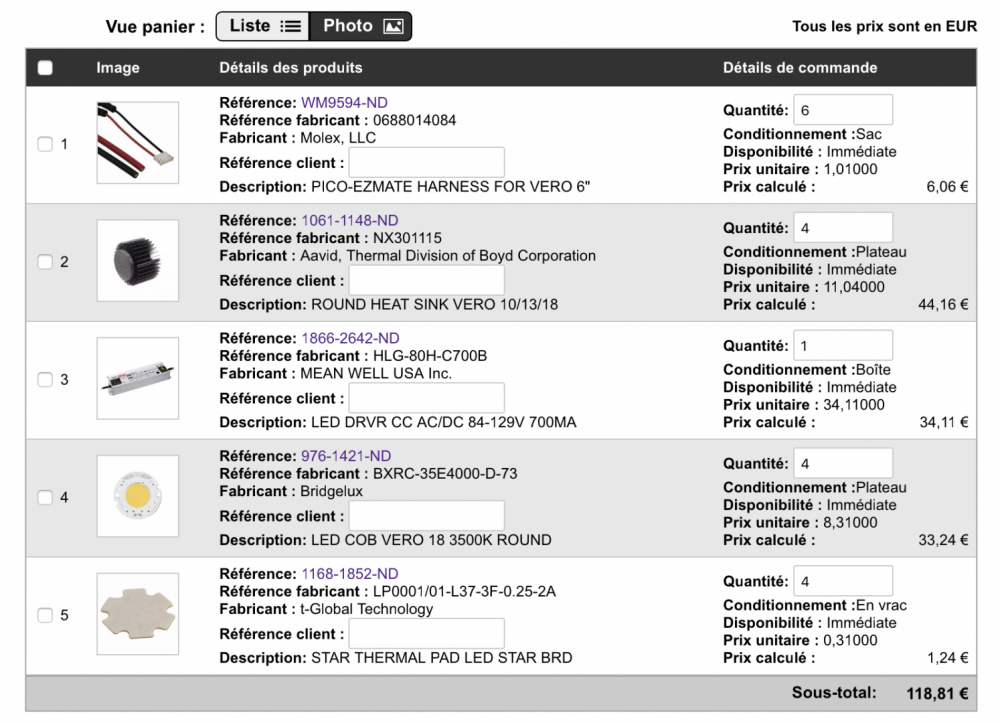
Task: Click the subtotal amount 118,81 €
Action: click(x=938, y=694)
